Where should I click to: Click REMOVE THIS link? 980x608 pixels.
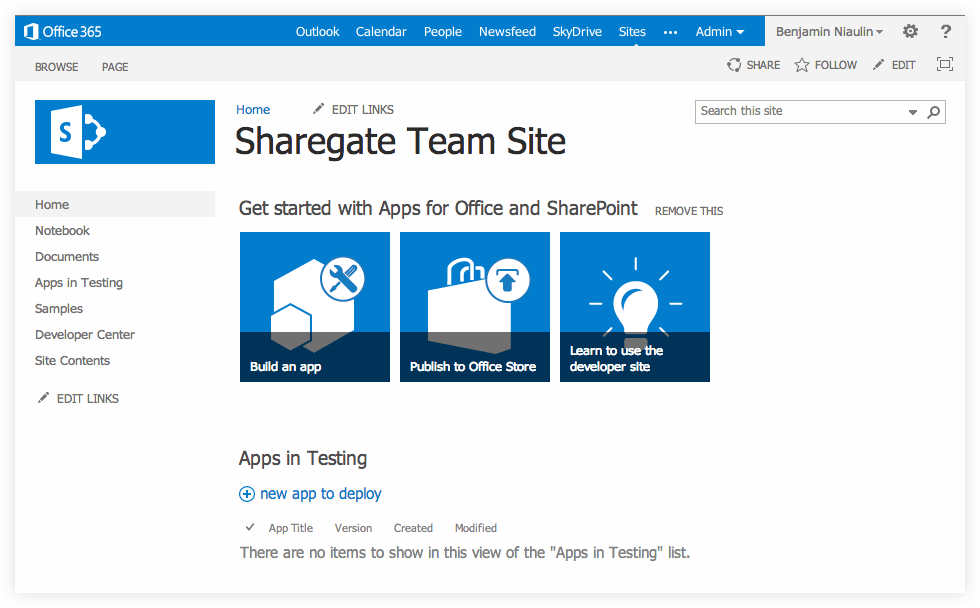(x=689, y=211)
